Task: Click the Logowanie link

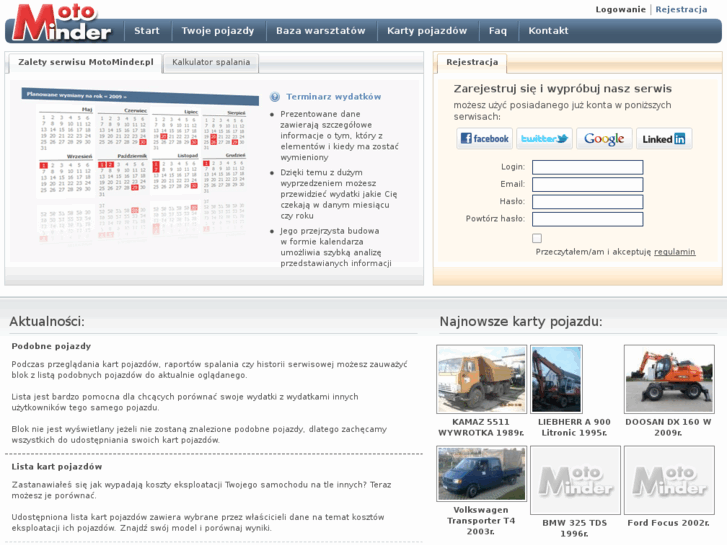Action: click(x=620, y=9)
